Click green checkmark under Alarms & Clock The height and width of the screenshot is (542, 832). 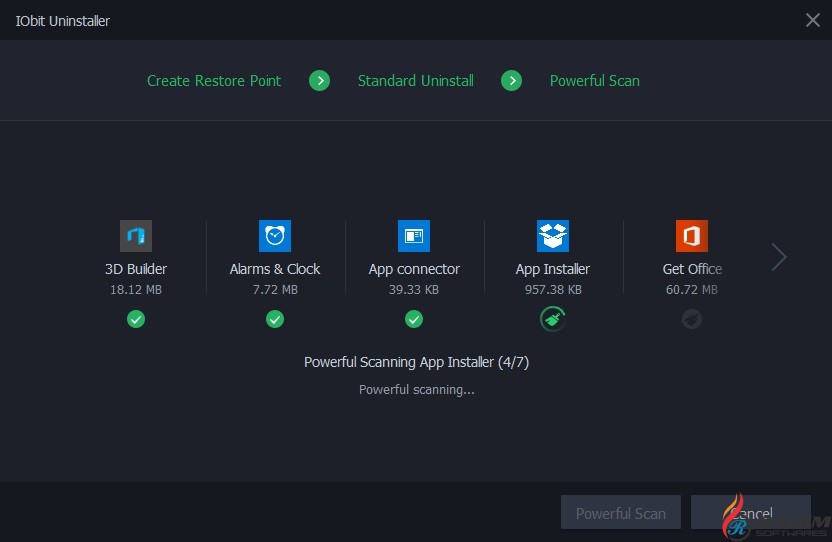click(x=275, y=319)
